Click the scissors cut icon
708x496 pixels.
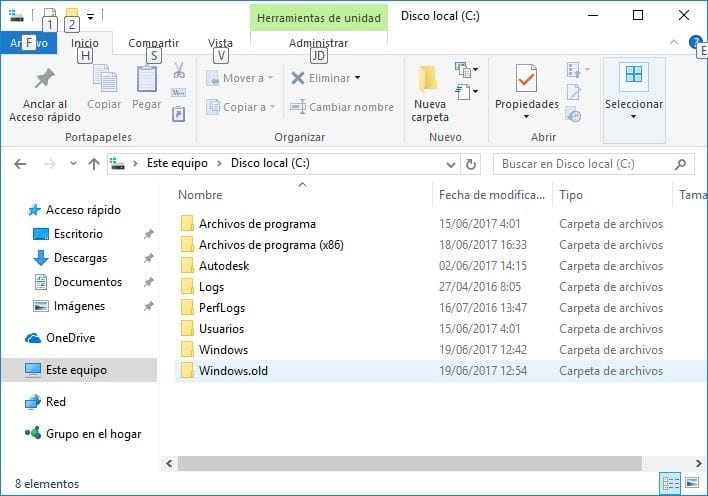tap(179, 70)
